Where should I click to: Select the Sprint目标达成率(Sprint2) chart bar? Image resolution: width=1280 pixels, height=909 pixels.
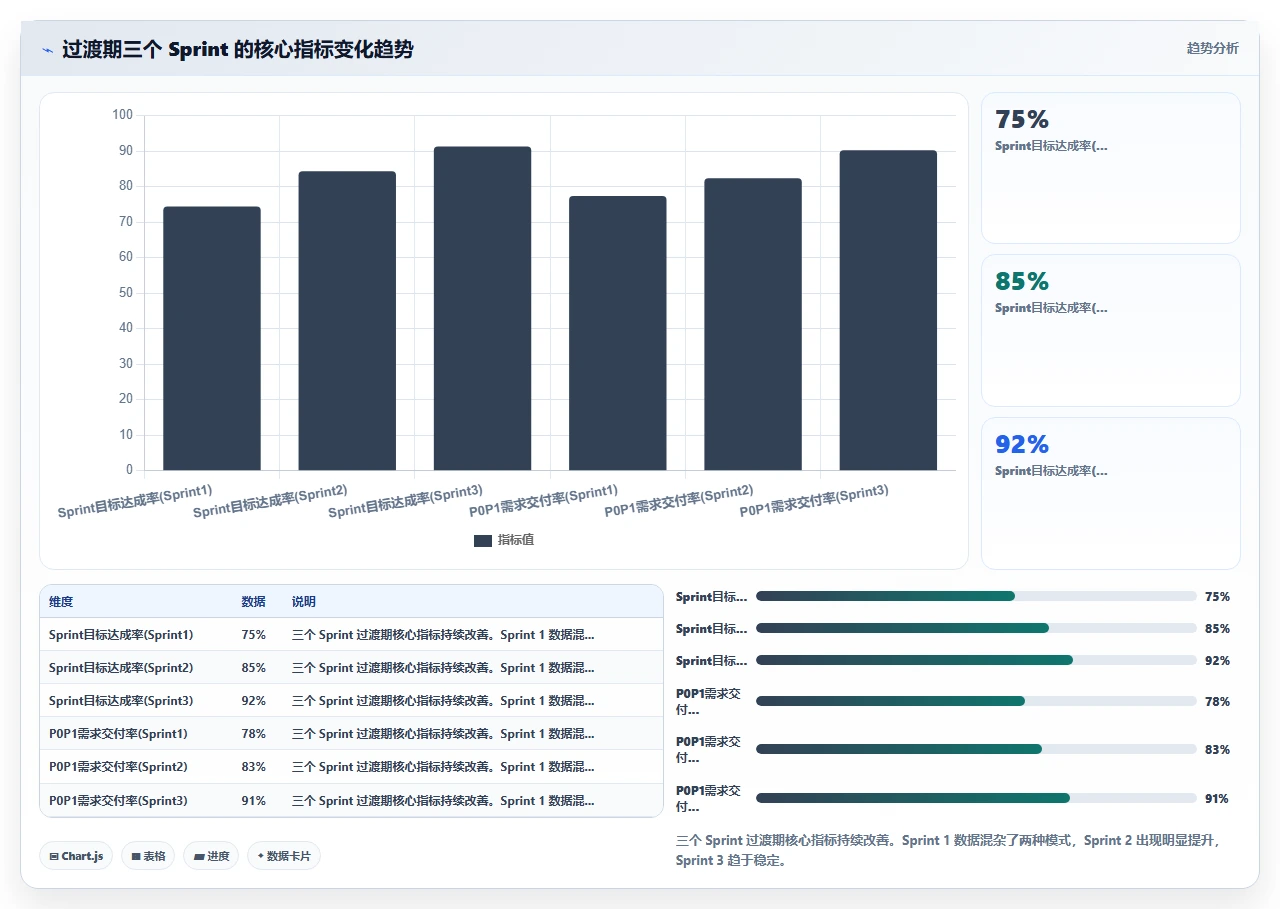[347, 321]
